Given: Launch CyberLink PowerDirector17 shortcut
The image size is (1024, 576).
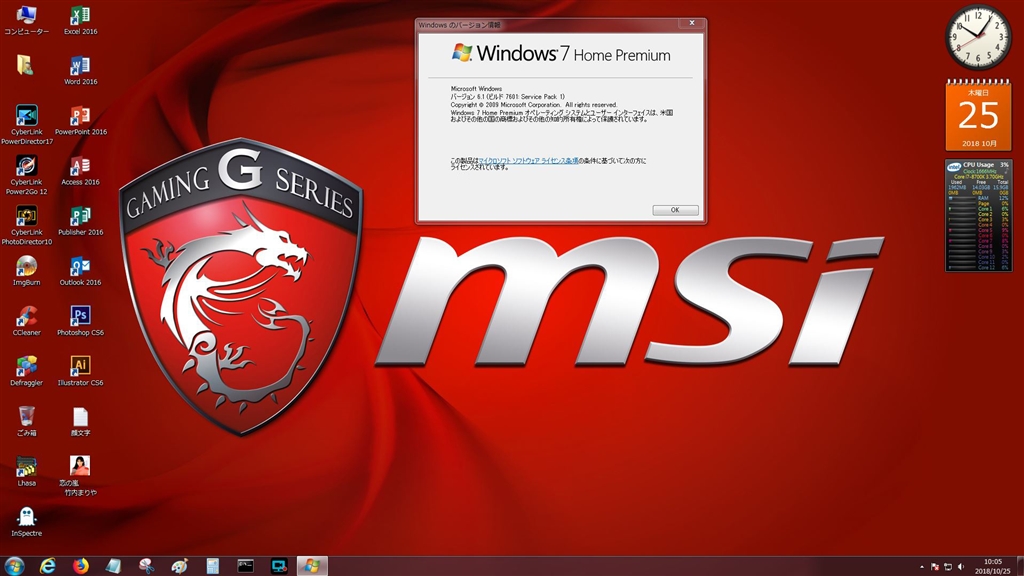Looking at the screenshot, I should click(x=27, y=125).
